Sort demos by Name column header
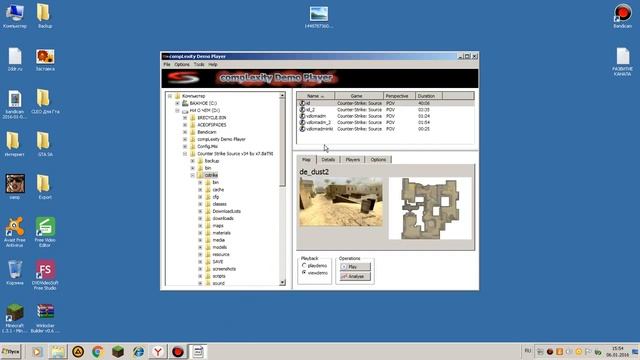The width and height of the screenshot is (640, 360). click(x=316, y=96)
